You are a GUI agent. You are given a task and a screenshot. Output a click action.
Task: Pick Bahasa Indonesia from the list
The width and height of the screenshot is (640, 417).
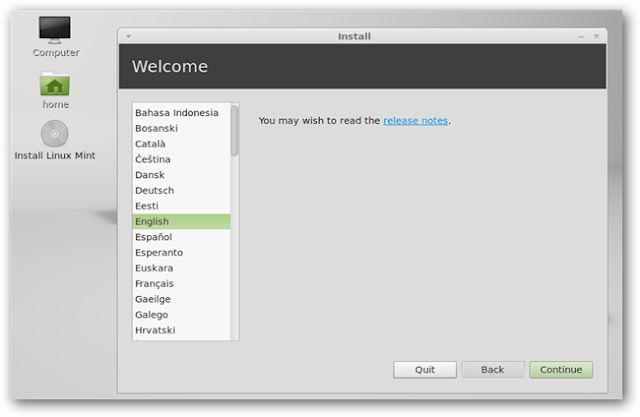coord(181,113)
